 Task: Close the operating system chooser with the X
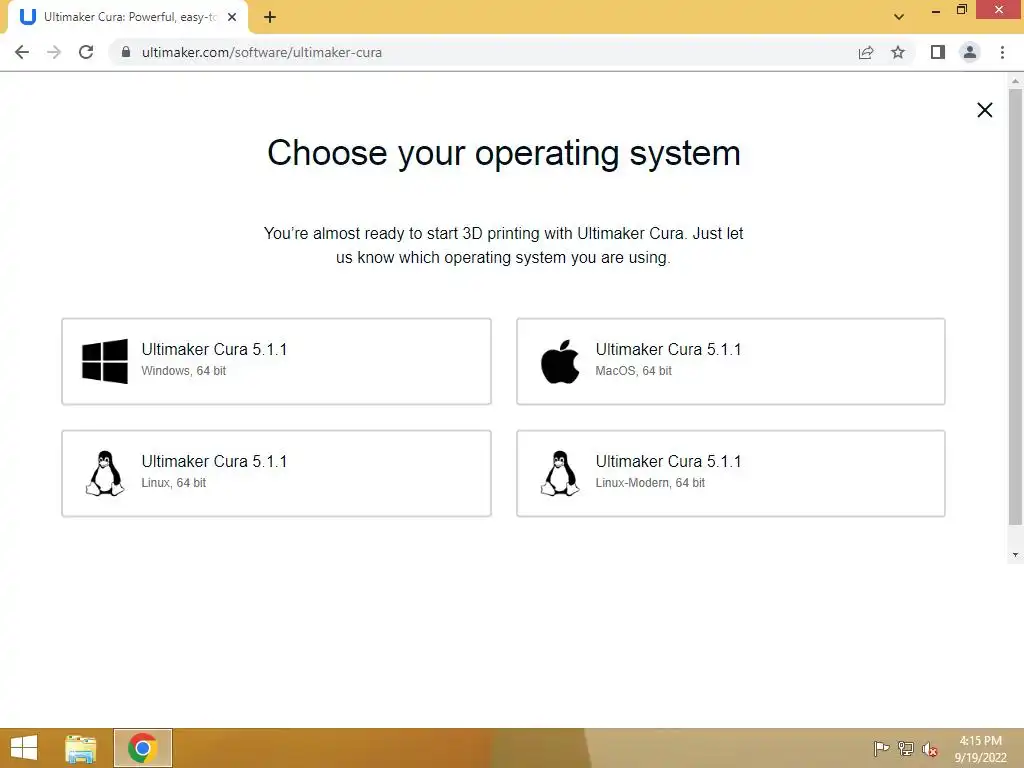click(984, 110)
